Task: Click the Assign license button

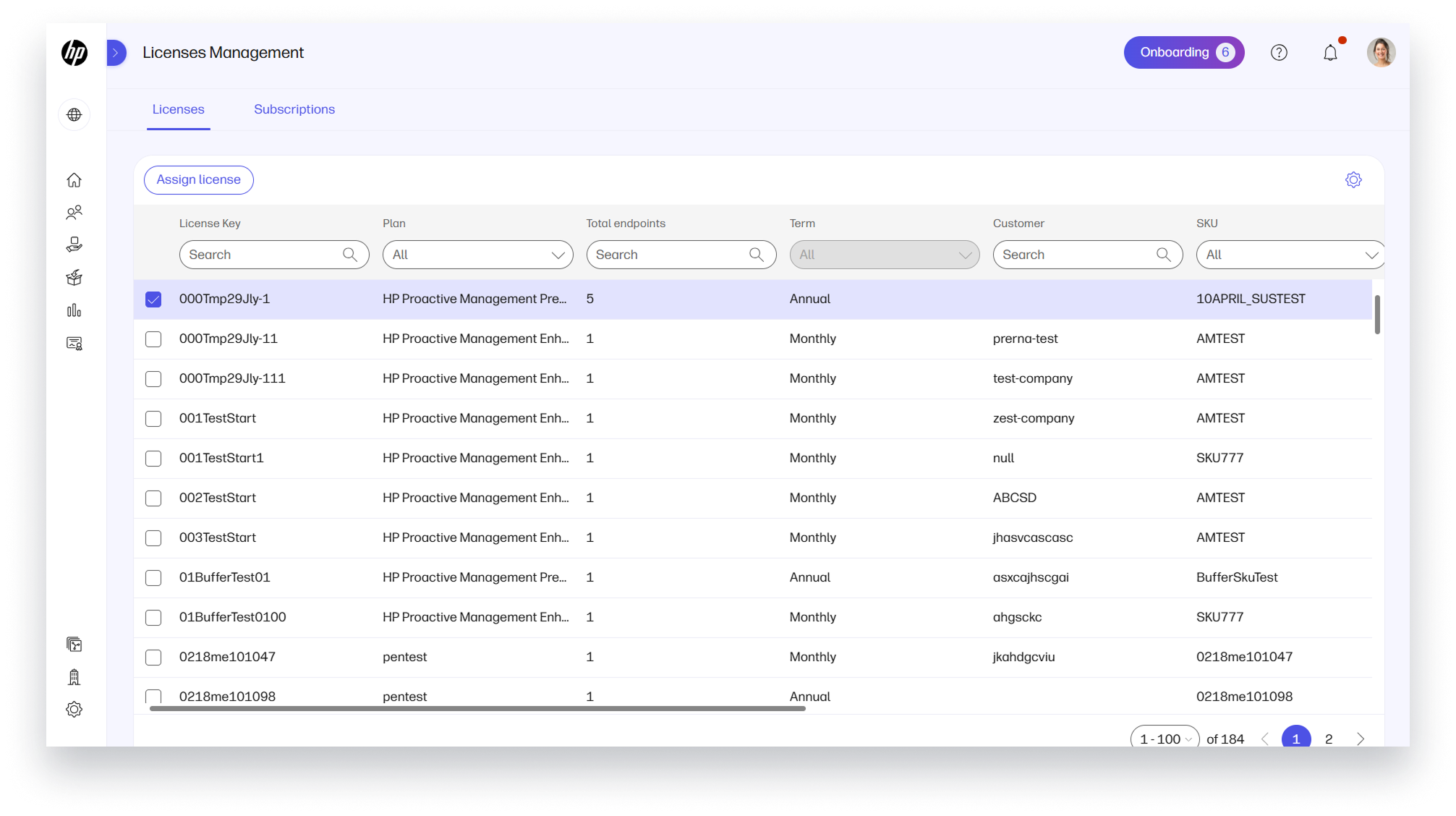Action: tap(198, 180)
